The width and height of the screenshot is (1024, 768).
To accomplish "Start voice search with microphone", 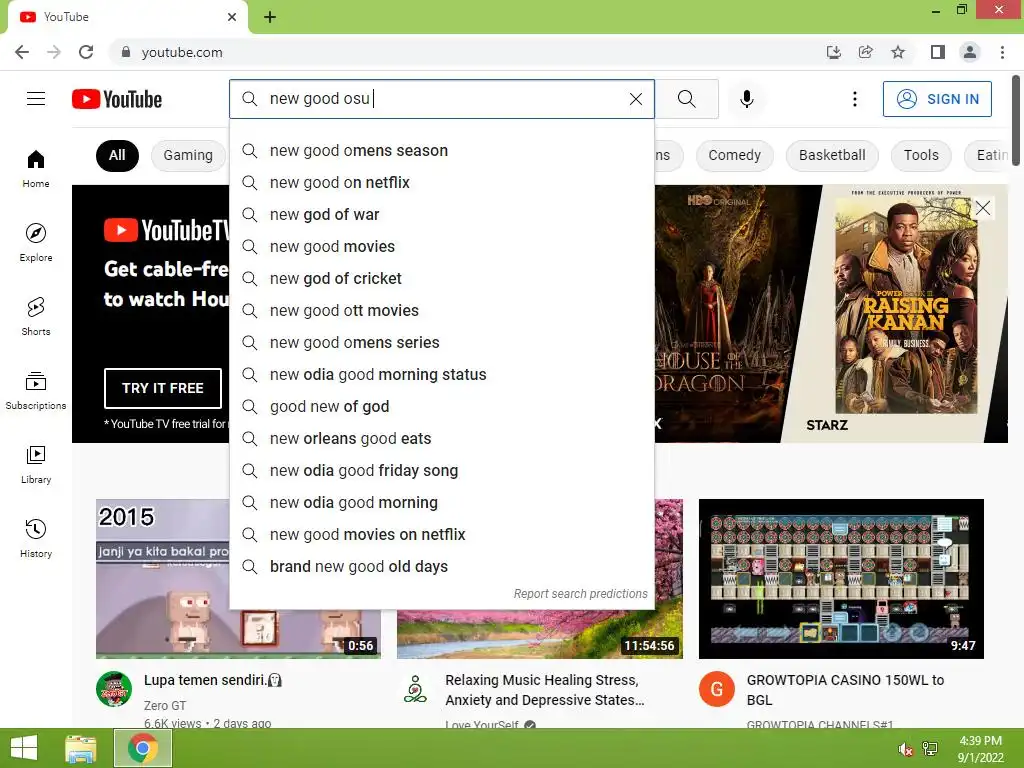I will click(x=746, y=99).
